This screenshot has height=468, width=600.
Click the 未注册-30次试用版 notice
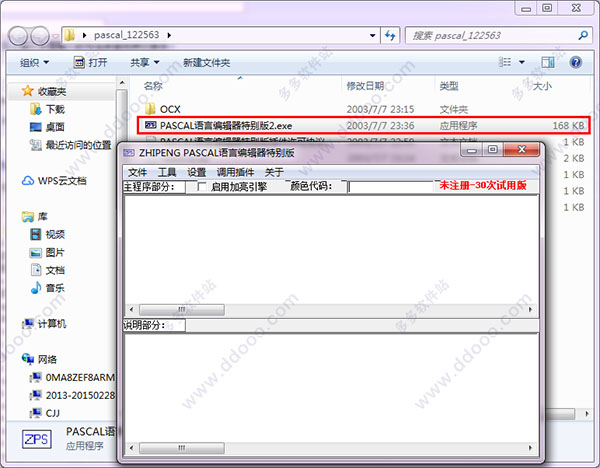[x=483, y=186]
